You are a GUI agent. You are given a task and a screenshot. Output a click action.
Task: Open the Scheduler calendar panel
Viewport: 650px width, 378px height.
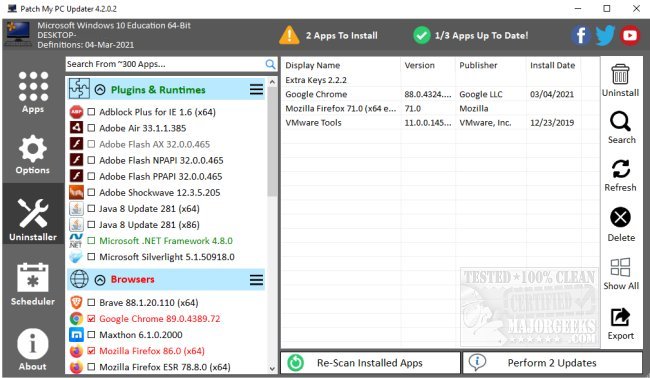pyautogui.click(x=33, y=284)
